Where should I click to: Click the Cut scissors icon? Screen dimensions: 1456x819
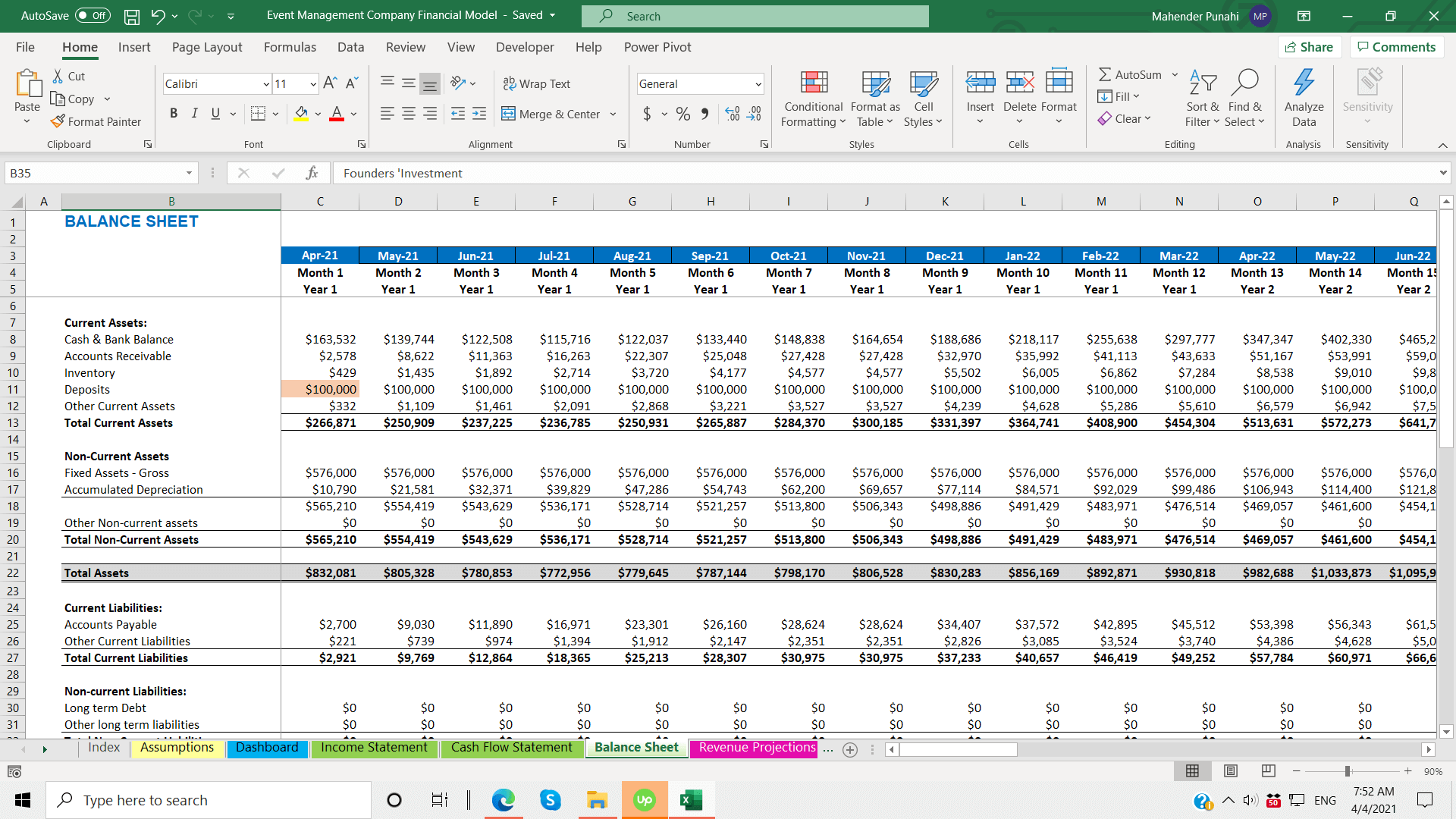(58, 76)
